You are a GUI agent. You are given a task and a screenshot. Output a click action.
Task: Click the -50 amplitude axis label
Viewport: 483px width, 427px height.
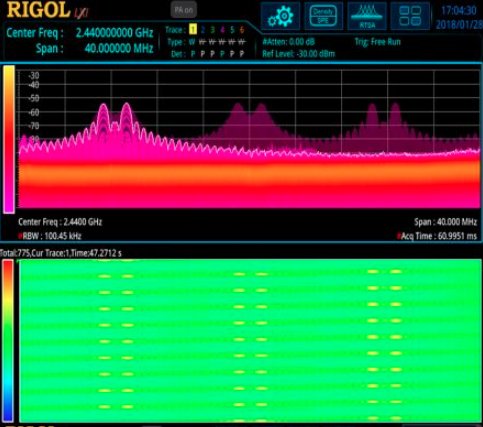click(33, 98)
